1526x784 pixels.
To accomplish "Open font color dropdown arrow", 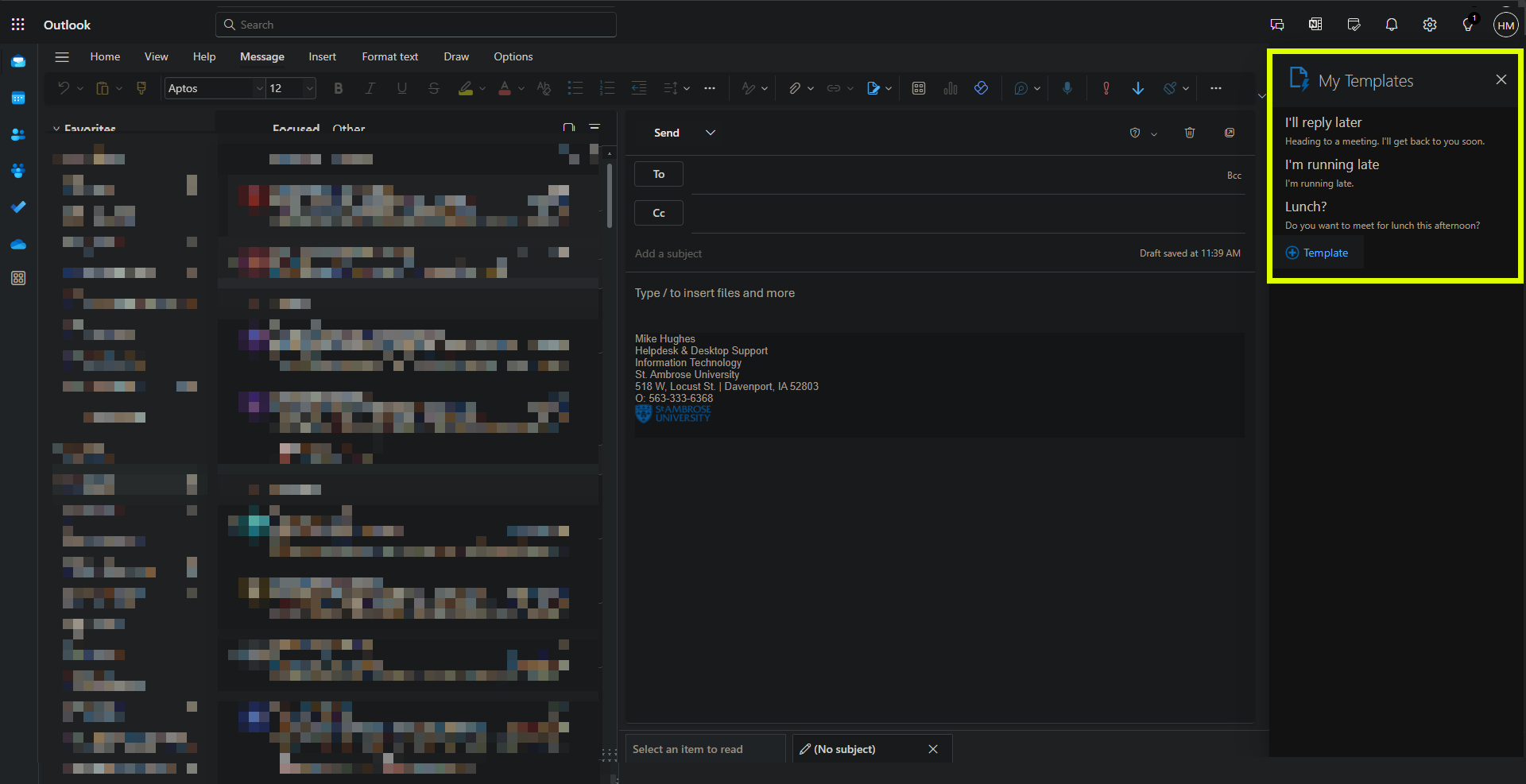I will click(x=521, y=88).
